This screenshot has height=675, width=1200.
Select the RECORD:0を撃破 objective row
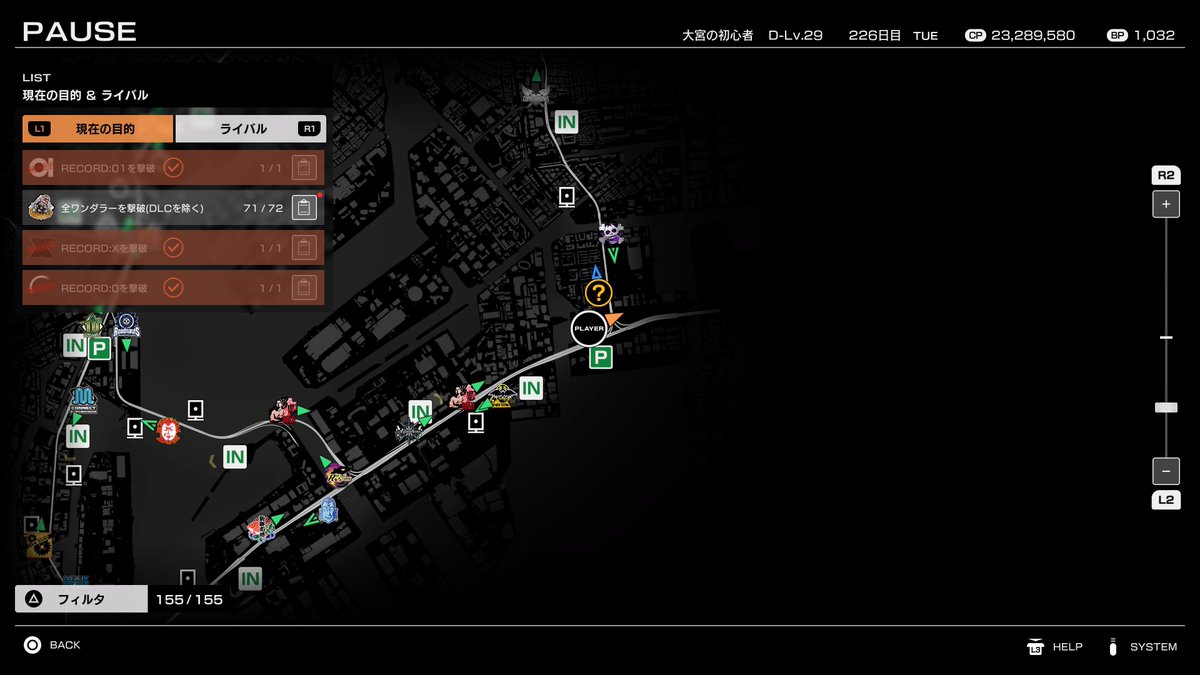(174, 287)
